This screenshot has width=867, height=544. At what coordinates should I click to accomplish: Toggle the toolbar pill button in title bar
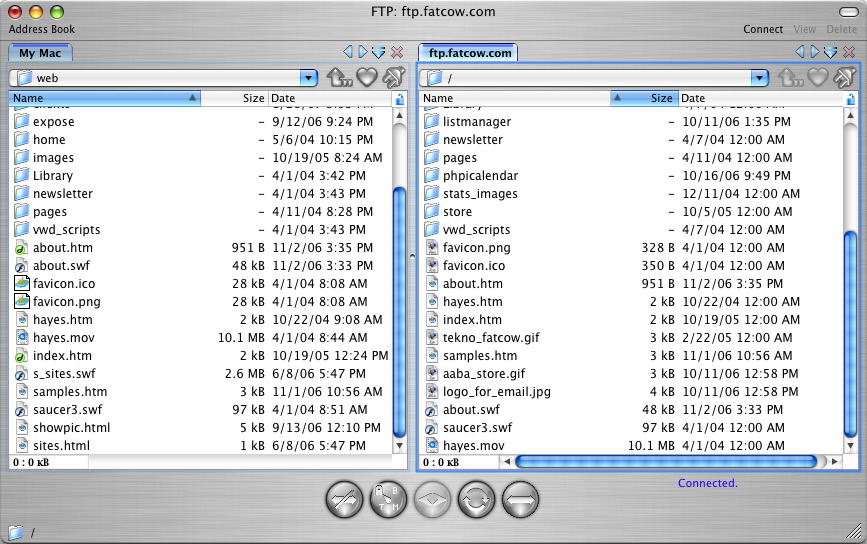[x=848, y=12]
